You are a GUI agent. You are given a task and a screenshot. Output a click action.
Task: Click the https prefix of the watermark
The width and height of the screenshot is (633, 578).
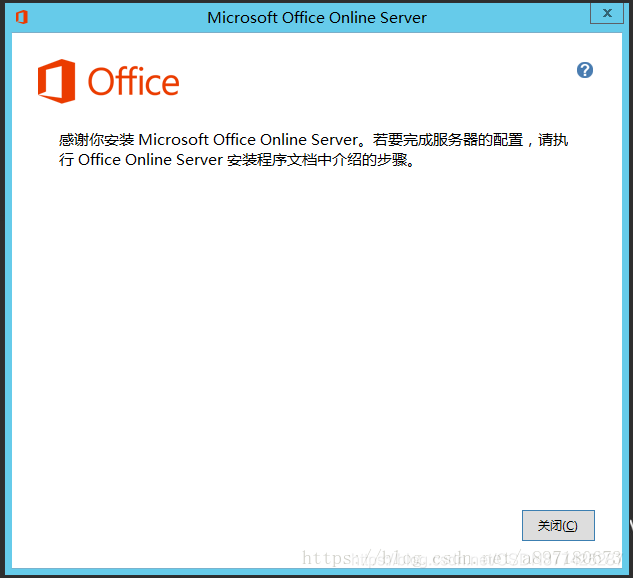pos(327,559)
